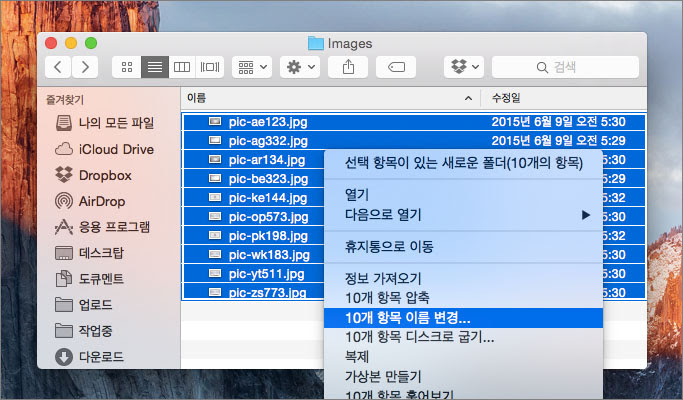Image resolution: width=683 pixels, height=400 pixels.
Task: Switch to Cover Flow view
Action: (210, 67)
